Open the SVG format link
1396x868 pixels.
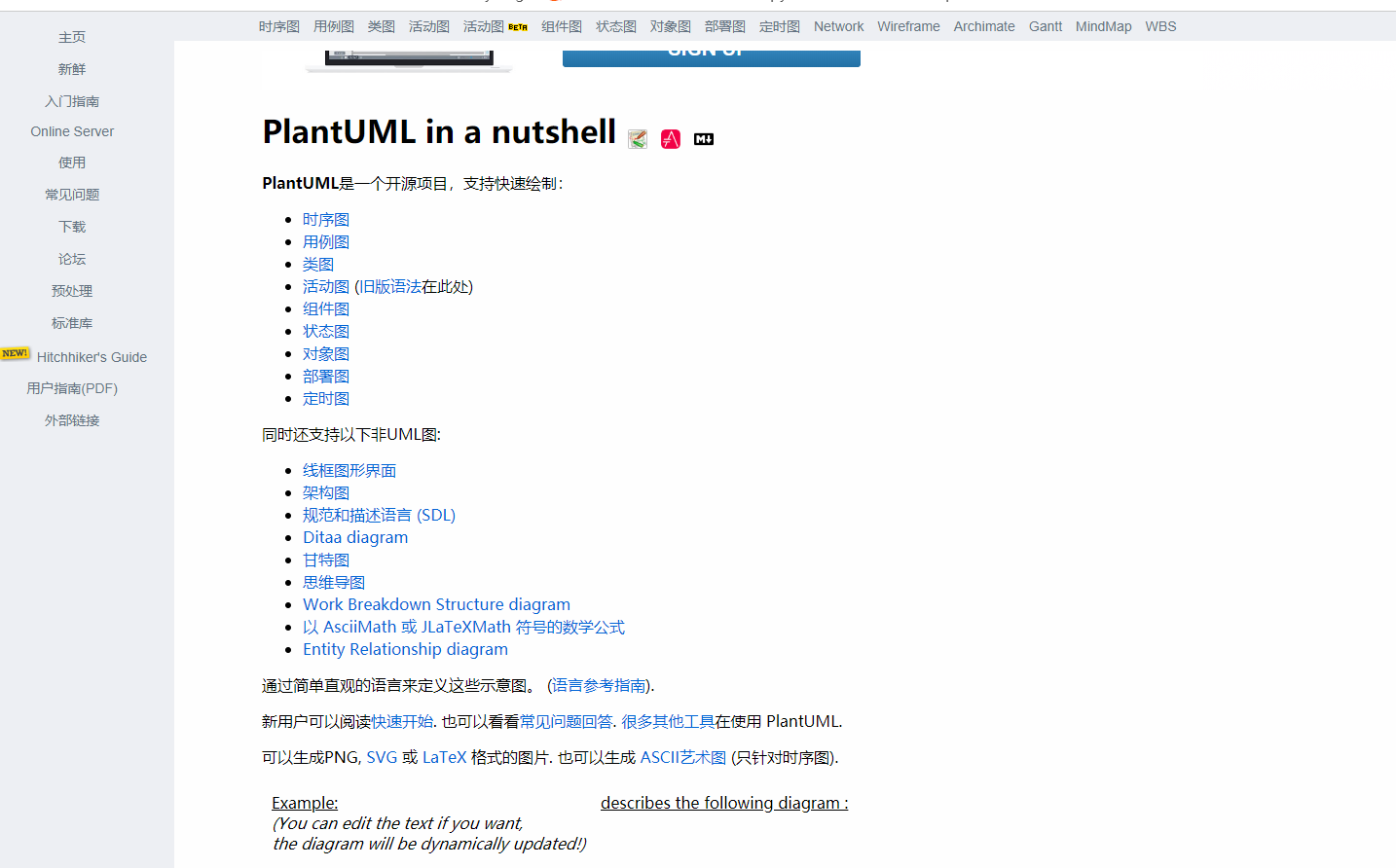(382, 758)
